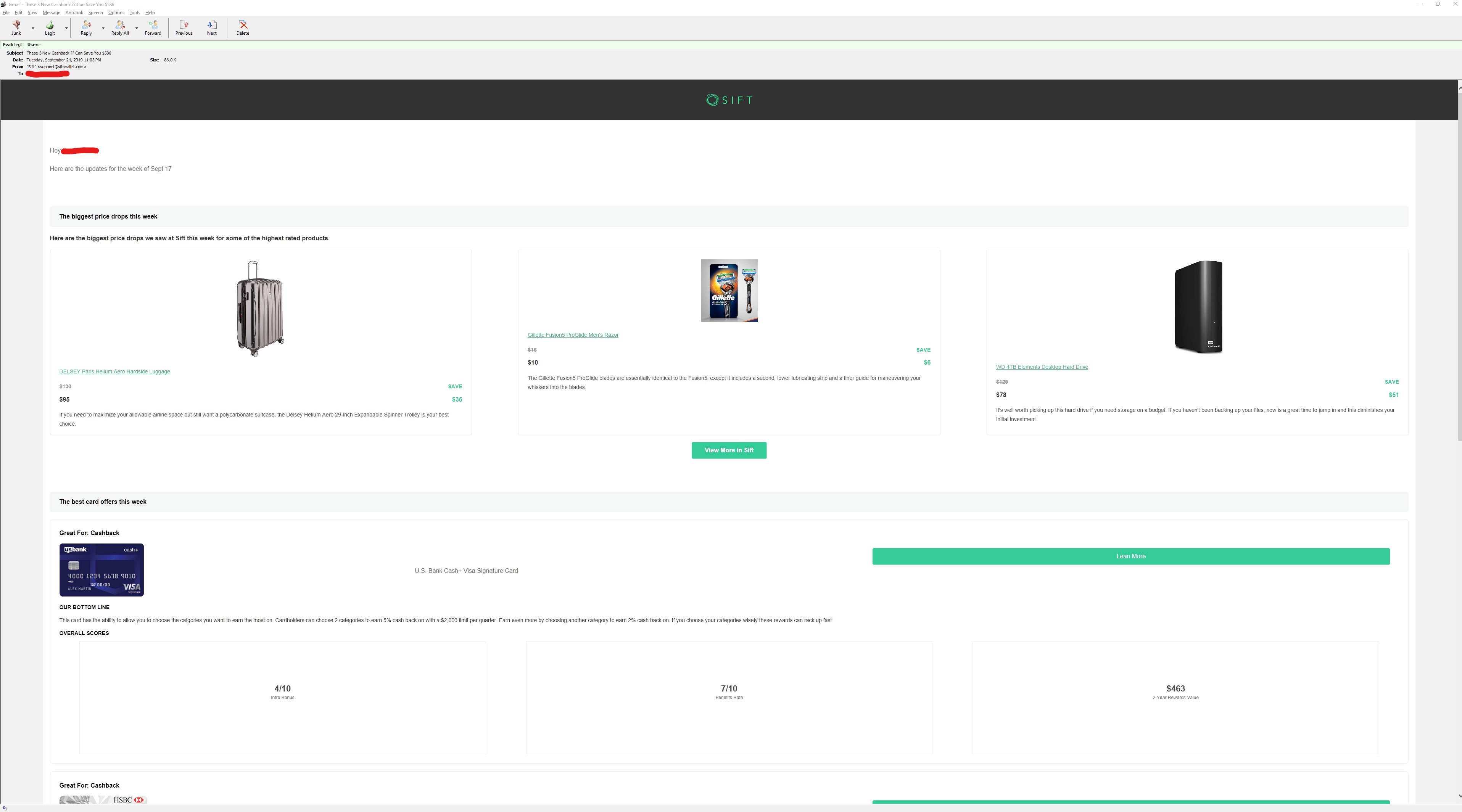Screen dimensions: 1462x812
Task: Click 'The biggest price drops this week' heading
Action: (x=108, y=217)
